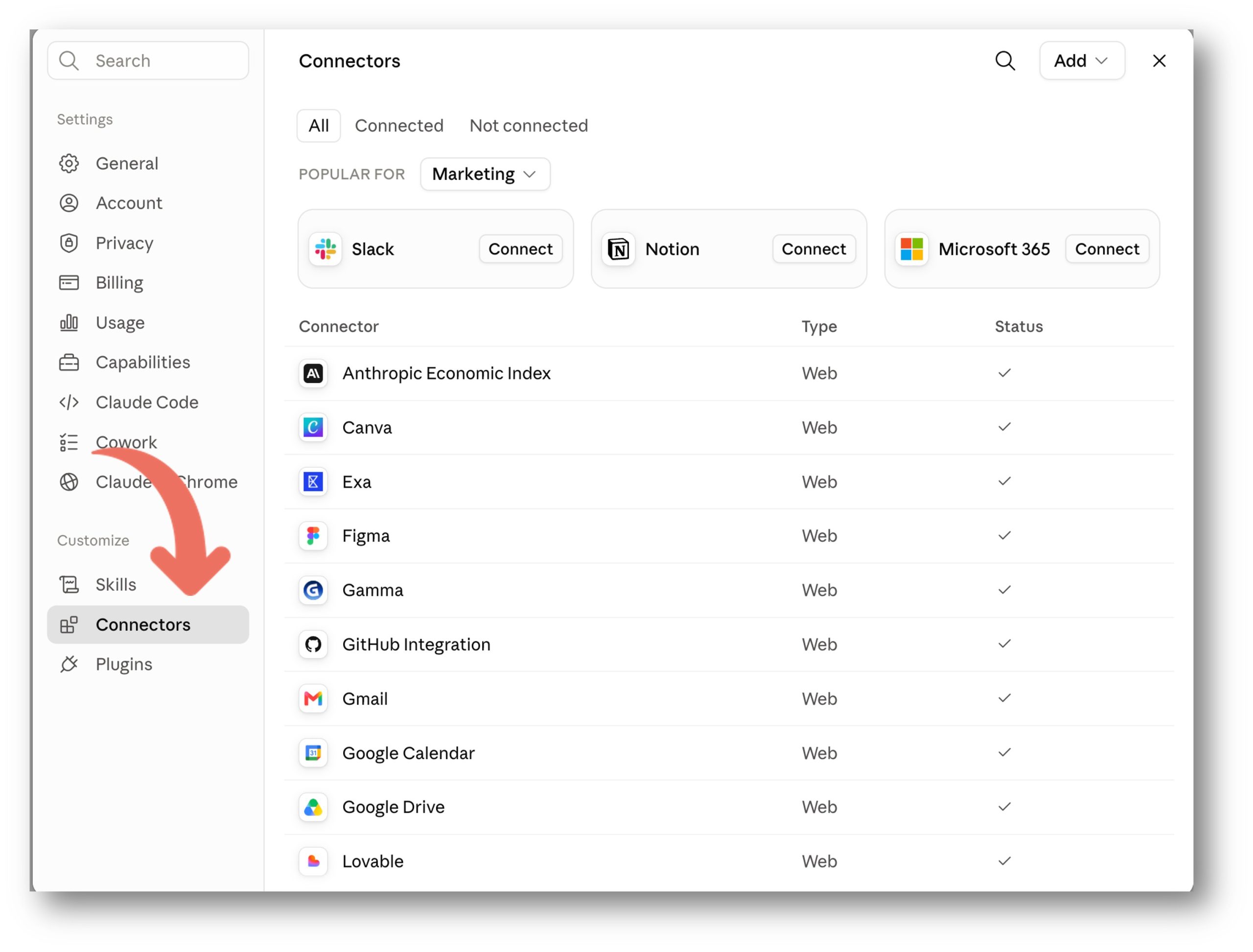Screen dimensions: 1253x952
Task: Select the Figma connector name
Action: 366,536
